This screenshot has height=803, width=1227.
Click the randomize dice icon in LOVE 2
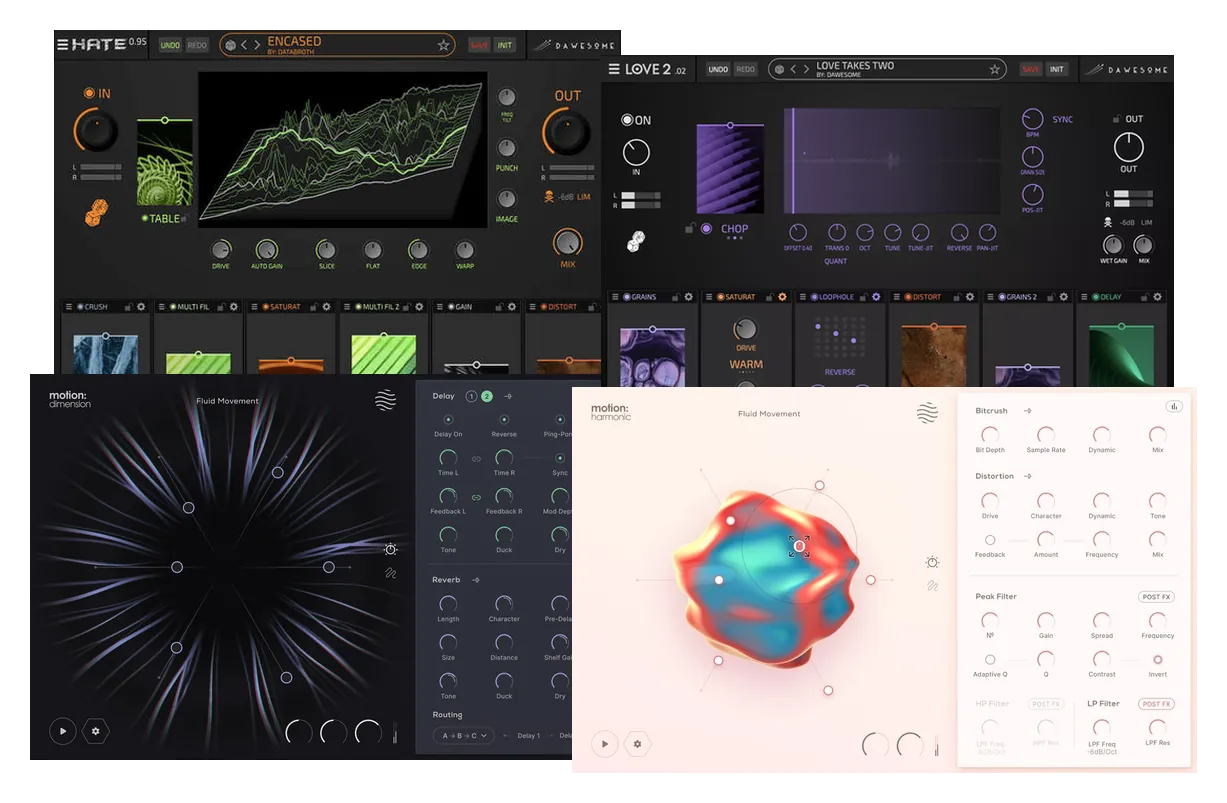[636, 242]
